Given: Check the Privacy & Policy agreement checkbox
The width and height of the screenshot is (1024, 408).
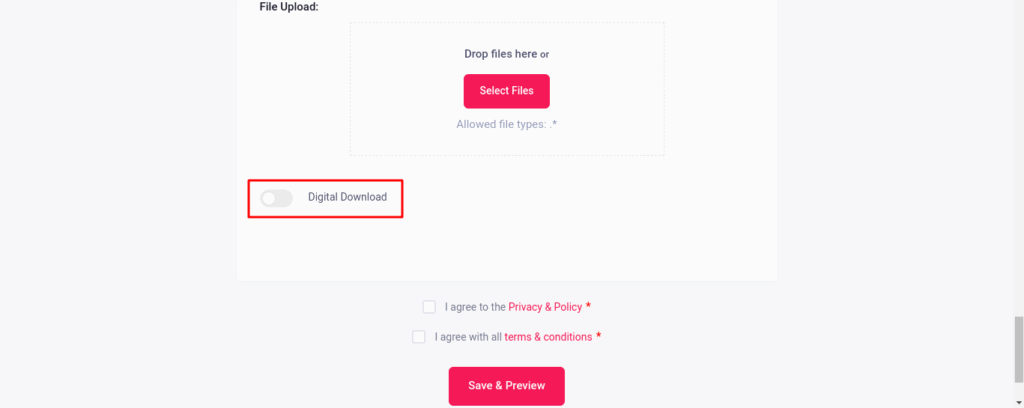Looking at the screenshot, I should 429,307.
